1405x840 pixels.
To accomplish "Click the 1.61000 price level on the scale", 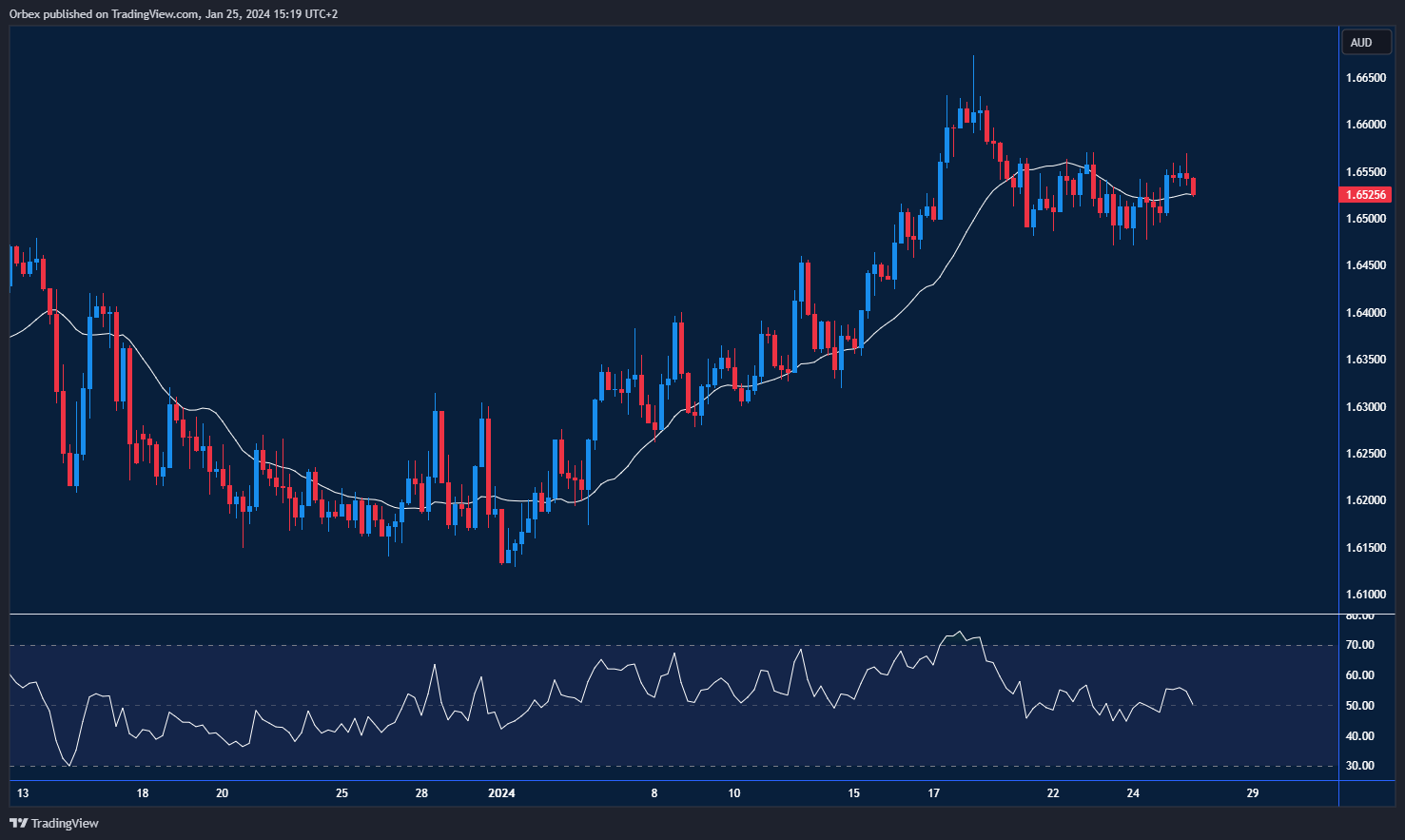I will point(1367,593).
